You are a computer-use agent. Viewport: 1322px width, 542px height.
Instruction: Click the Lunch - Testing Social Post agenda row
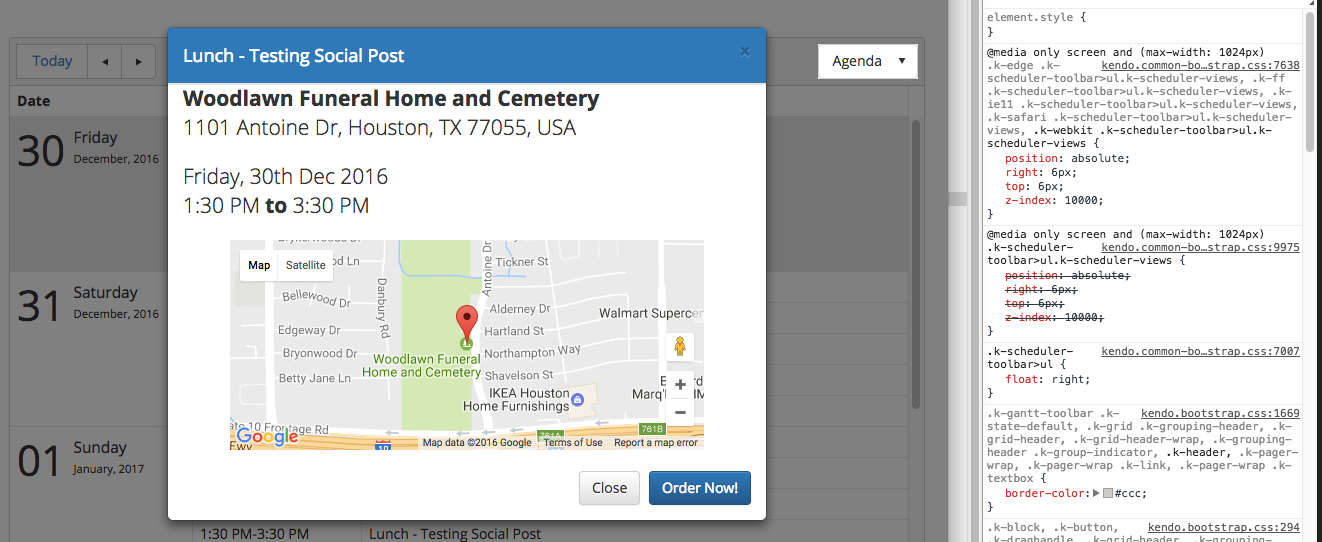click(x=455, y=533)
